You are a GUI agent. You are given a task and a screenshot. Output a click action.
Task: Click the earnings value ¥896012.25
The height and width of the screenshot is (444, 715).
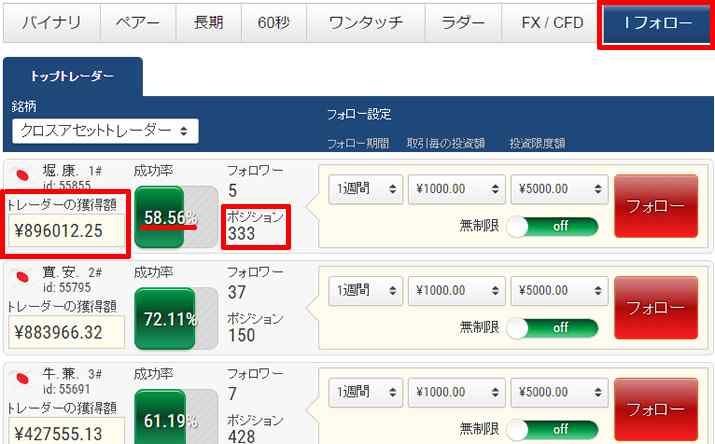pos(67,231)
